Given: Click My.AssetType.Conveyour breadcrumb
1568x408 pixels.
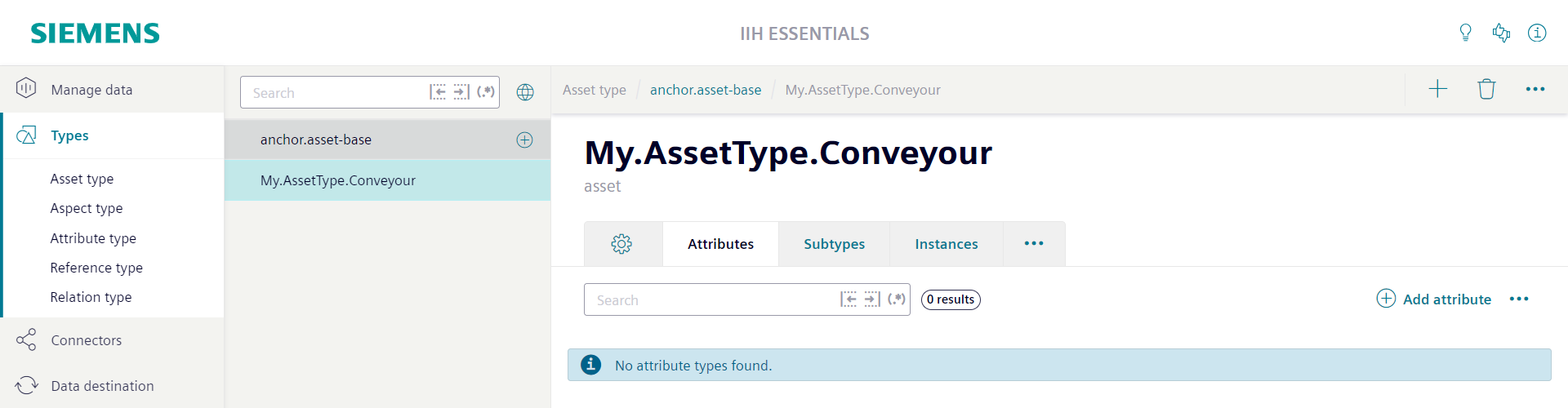Looking at the screenshot, I should [862, 90].
